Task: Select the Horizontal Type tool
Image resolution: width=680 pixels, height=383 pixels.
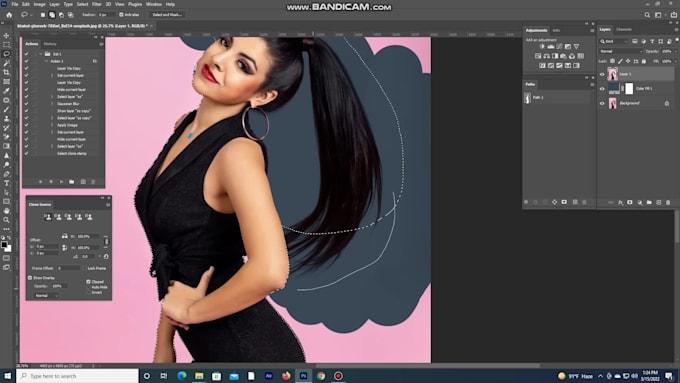Action: [x=6, y=183]
